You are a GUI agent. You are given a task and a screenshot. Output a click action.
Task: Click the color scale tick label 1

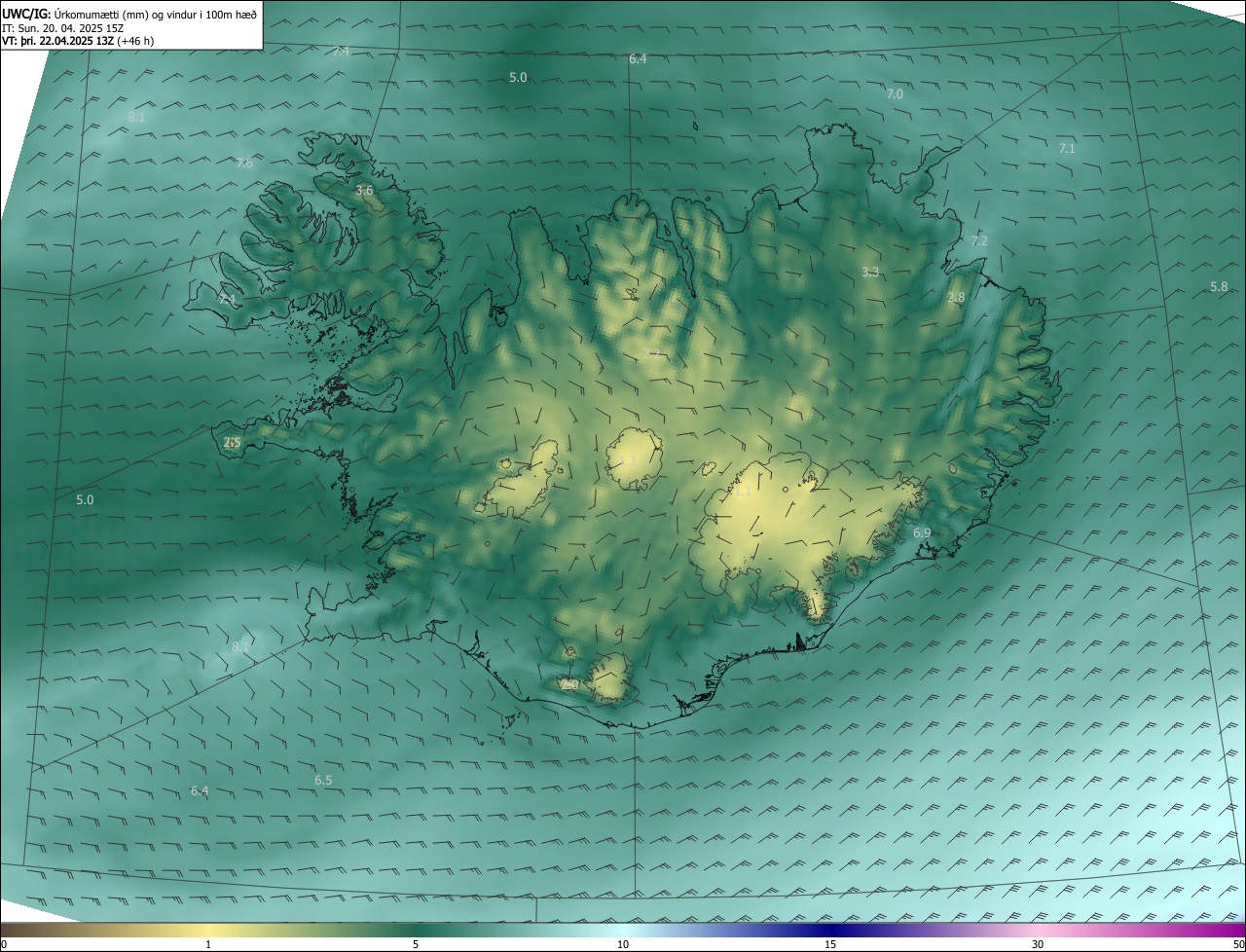(x=208, y=944)
